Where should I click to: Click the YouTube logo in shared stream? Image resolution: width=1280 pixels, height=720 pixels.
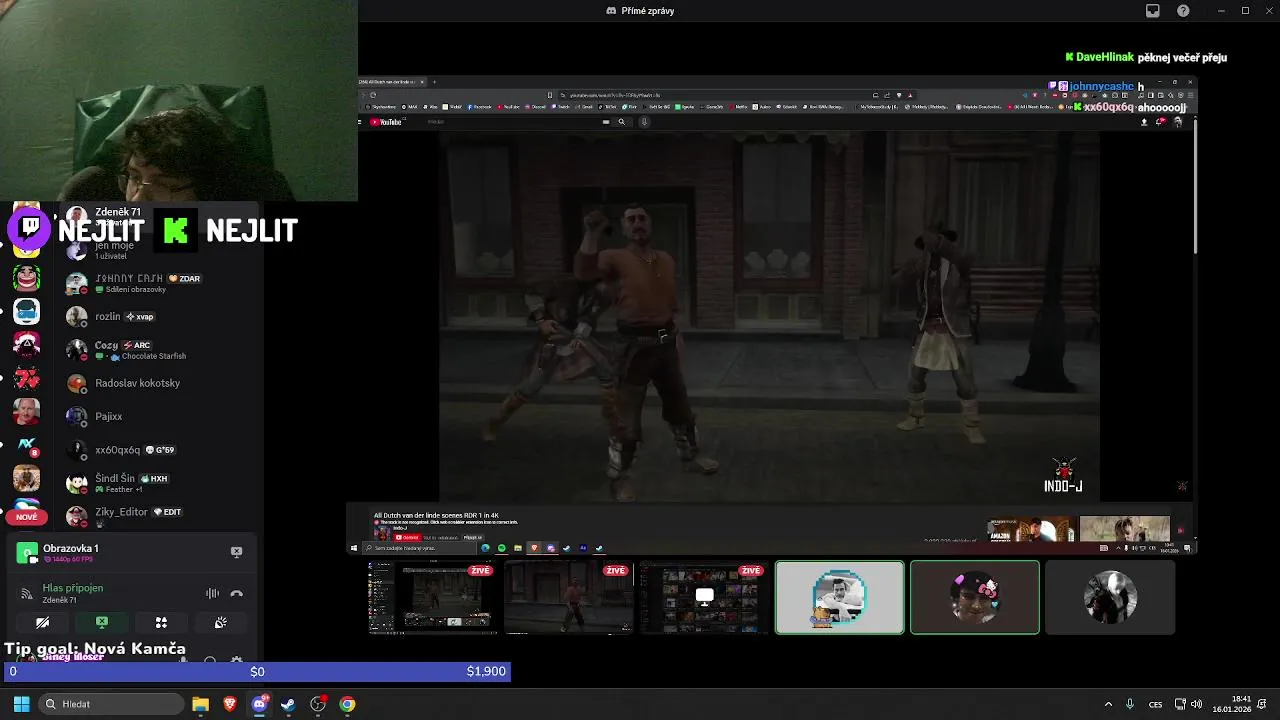(386, 122)
